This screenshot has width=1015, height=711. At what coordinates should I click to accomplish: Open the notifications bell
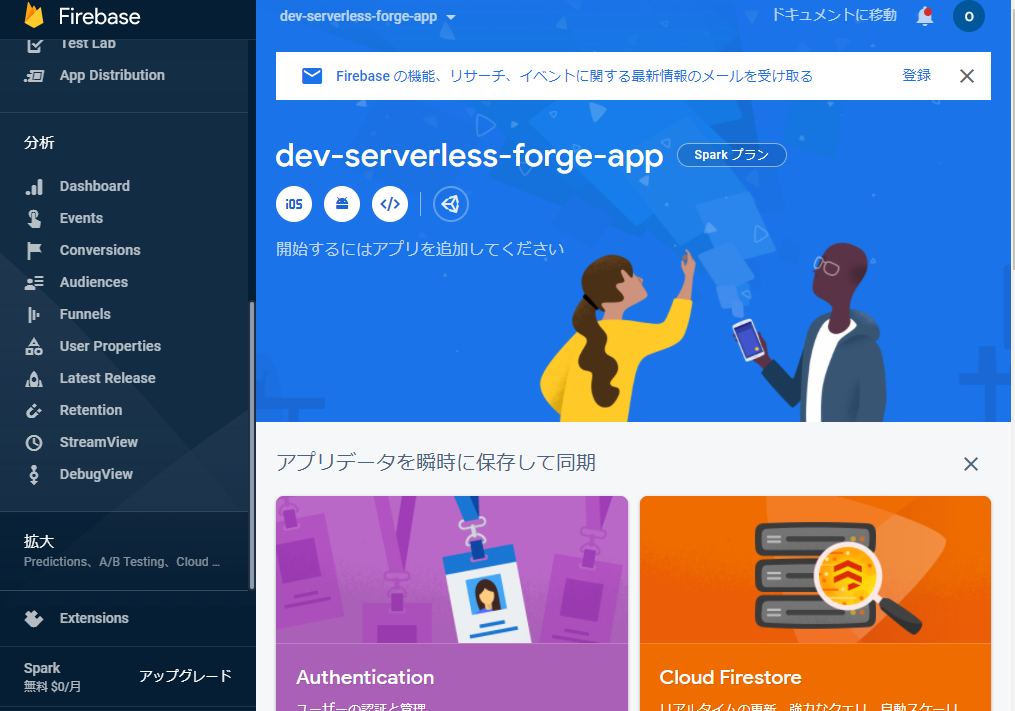[925, 16]
